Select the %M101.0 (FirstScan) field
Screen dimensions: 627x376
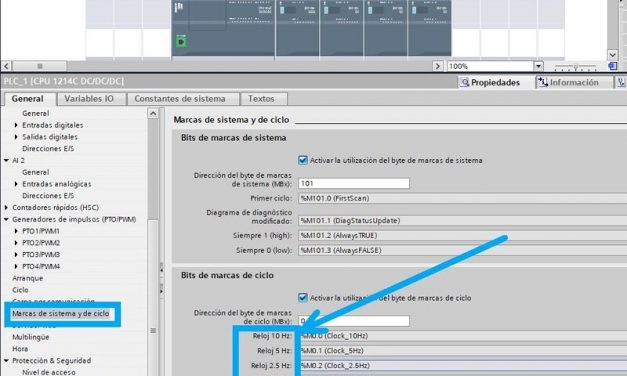pos(463,198)
